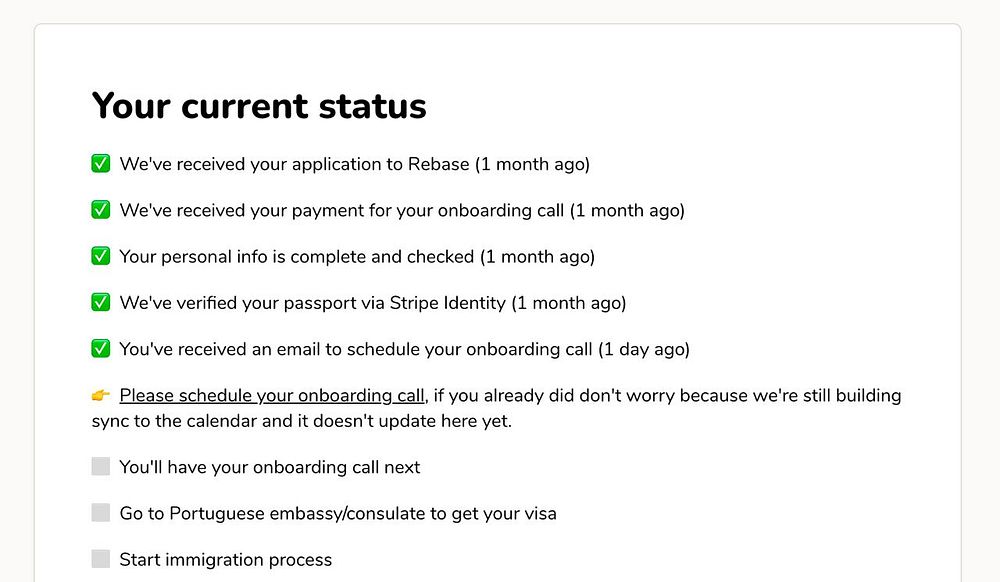Screen dimensions: 1000x582
Task: Tick the empty box for Portuguese embassy visa
Action: click(x=101, y=513)
